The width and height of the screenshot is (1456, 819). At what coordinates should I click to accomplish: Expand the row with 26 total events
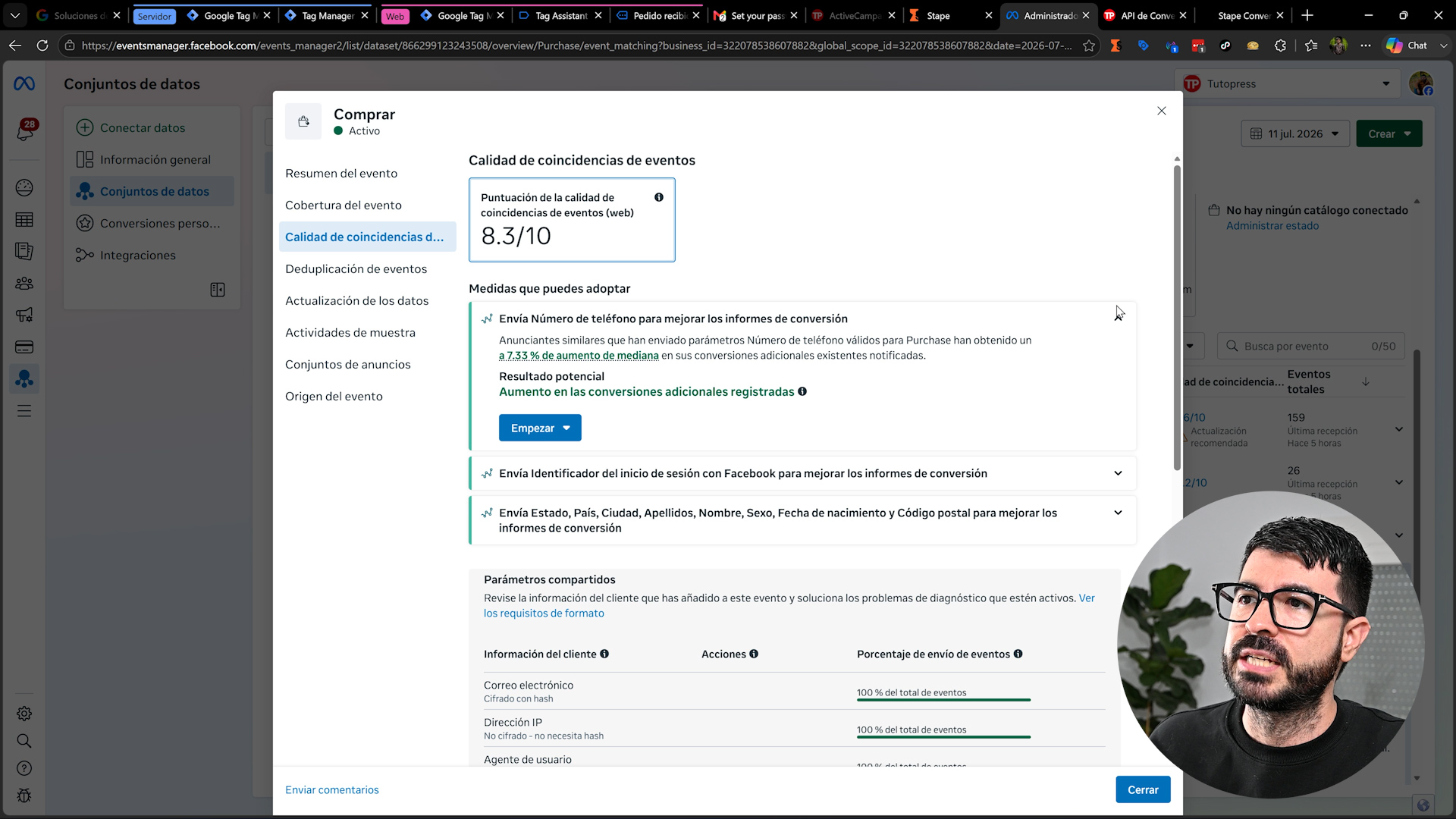click(1399, 482)
